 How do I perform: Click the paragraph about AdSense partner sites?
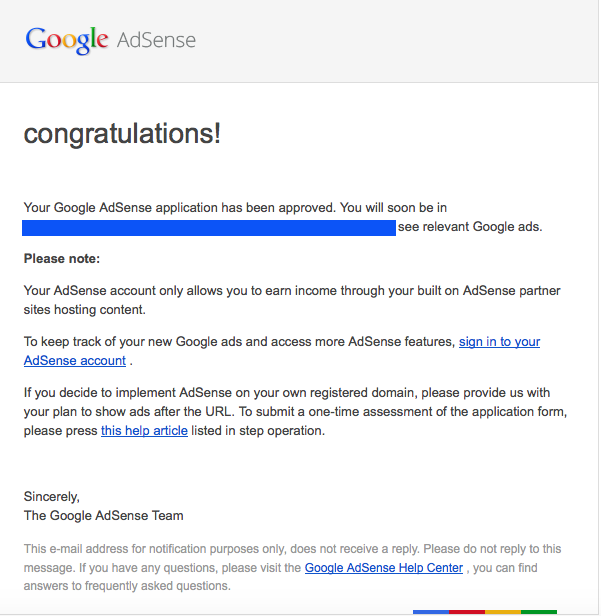(x=292, y=299)
